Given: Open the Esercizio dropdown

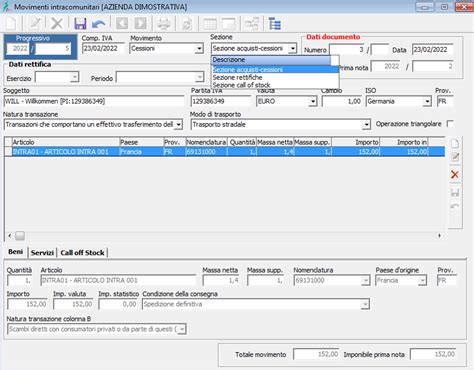Looking at the screenshot, I should 74,78.
